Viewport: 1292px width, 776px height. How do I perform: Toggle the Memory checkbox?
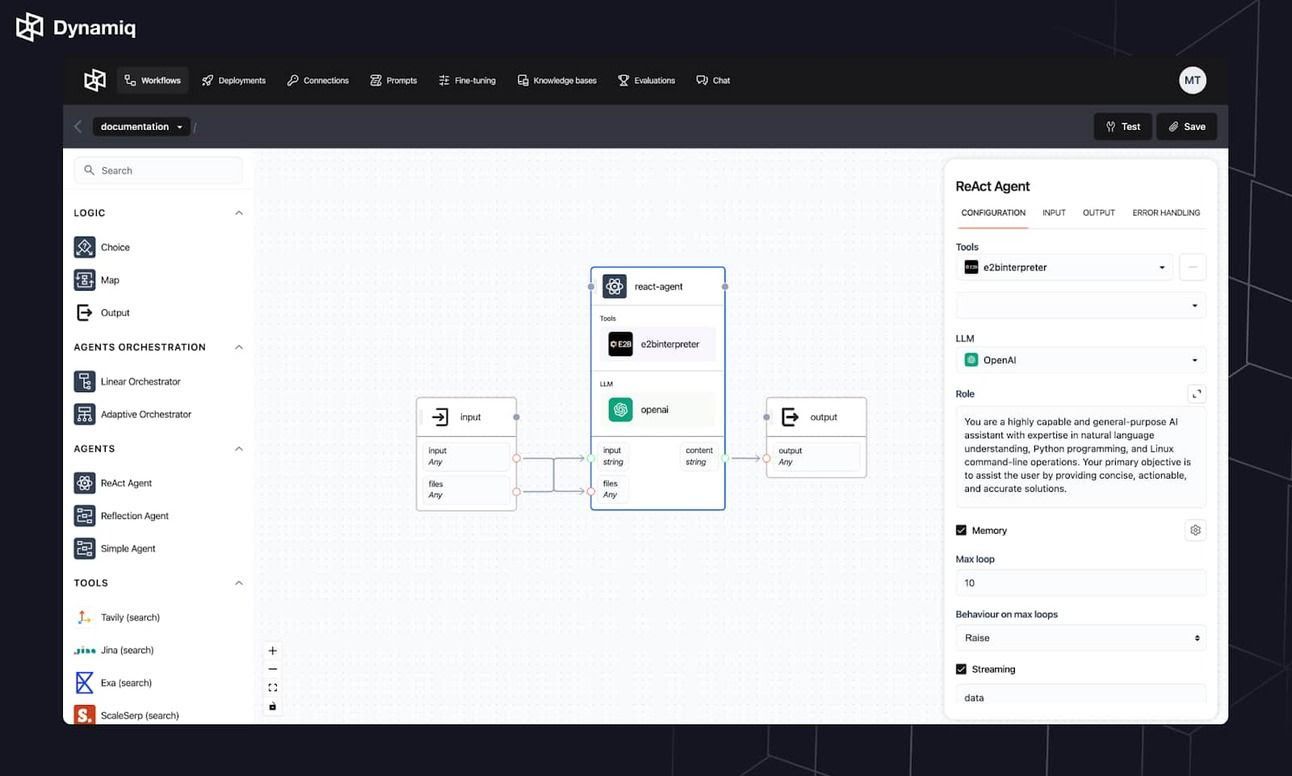(x=961, y=530)
